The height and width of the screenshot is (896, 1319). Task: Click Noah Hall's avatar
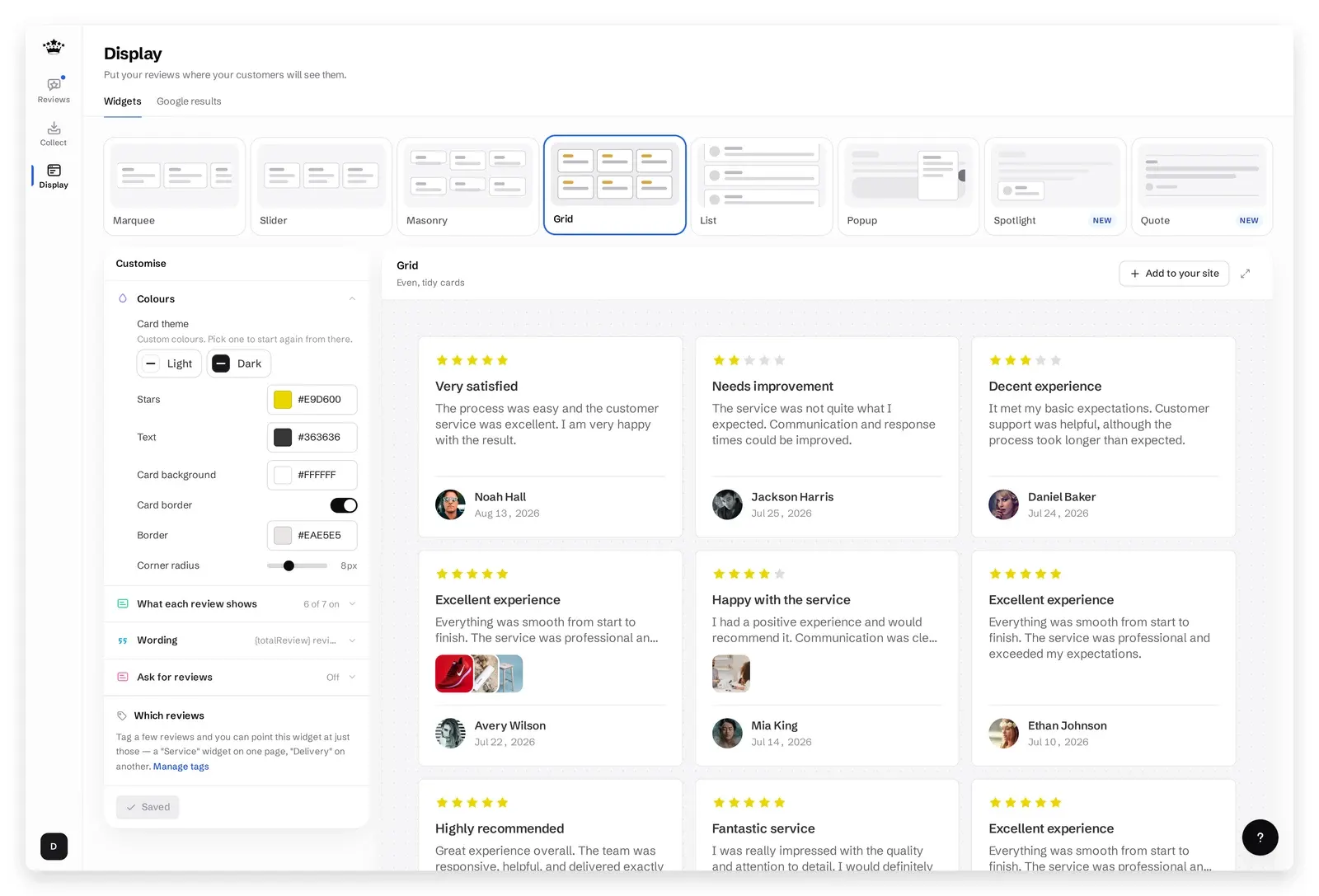tap(450, 504)
